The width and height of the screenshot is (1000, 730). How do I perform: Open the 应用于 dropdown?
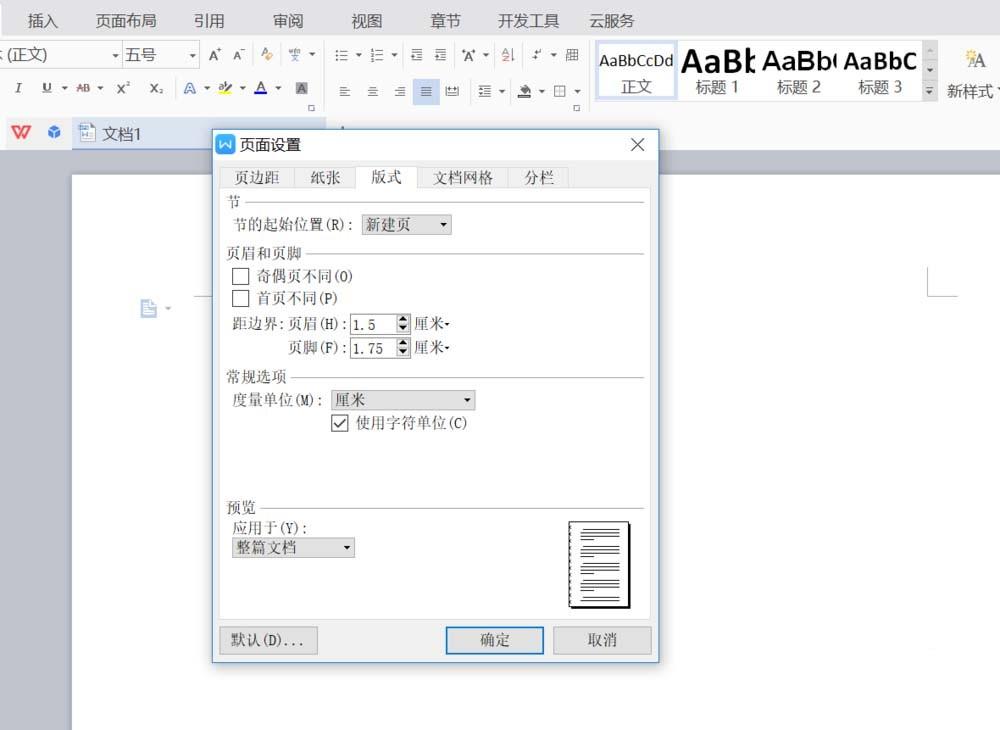click(x=345, y=547)
